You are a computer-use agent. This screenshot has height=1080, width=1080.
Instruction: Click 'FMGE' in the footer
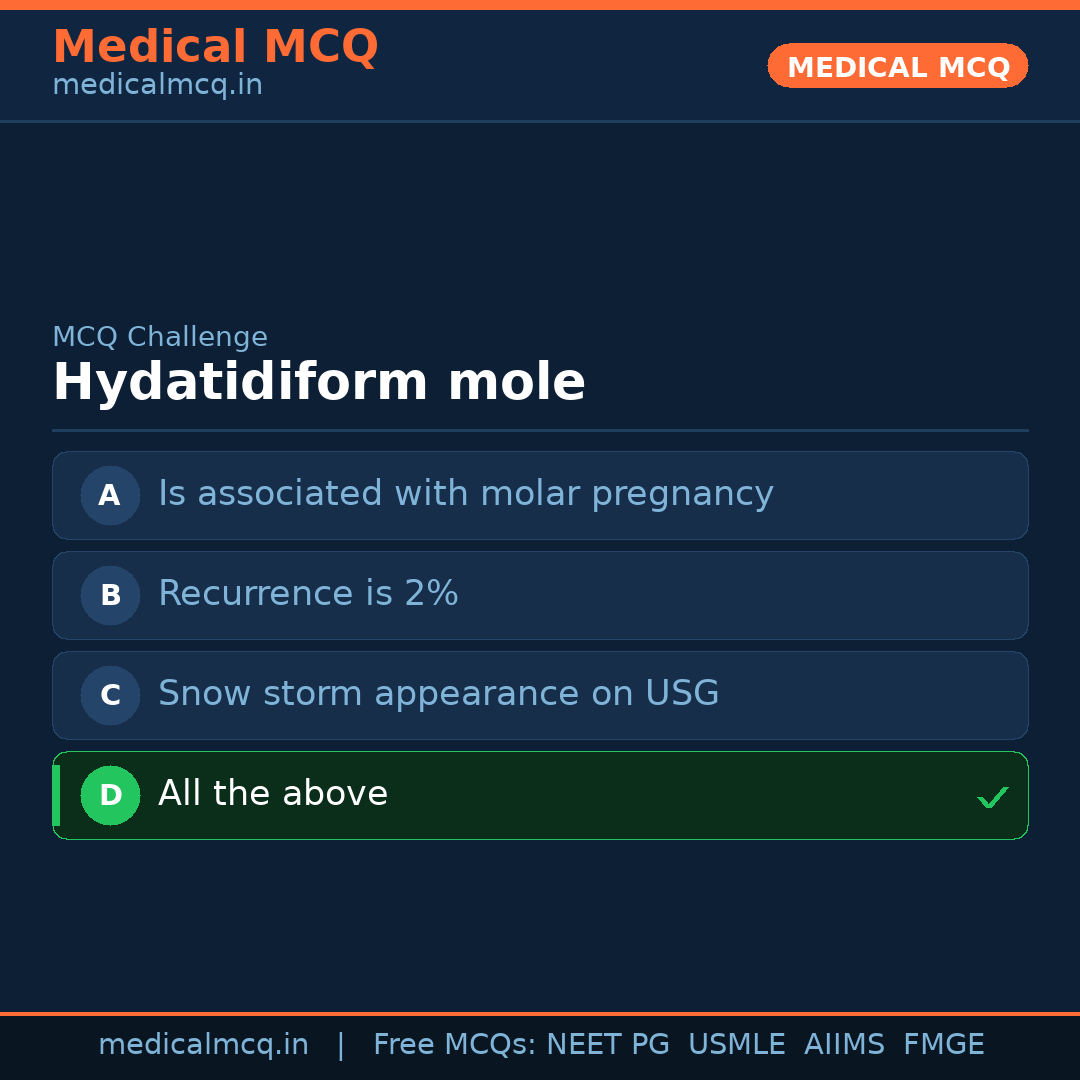[944, 1045]
